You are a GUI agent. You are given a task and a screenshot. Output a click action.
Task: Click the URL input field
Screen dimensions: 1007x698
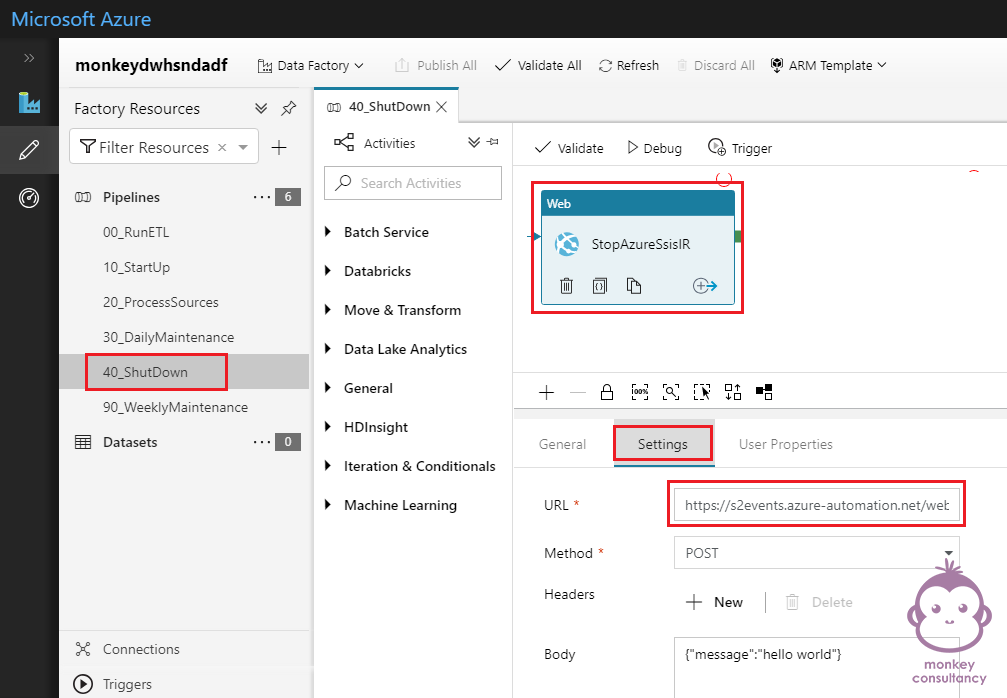pyautogui.click(x=816, y=505)
